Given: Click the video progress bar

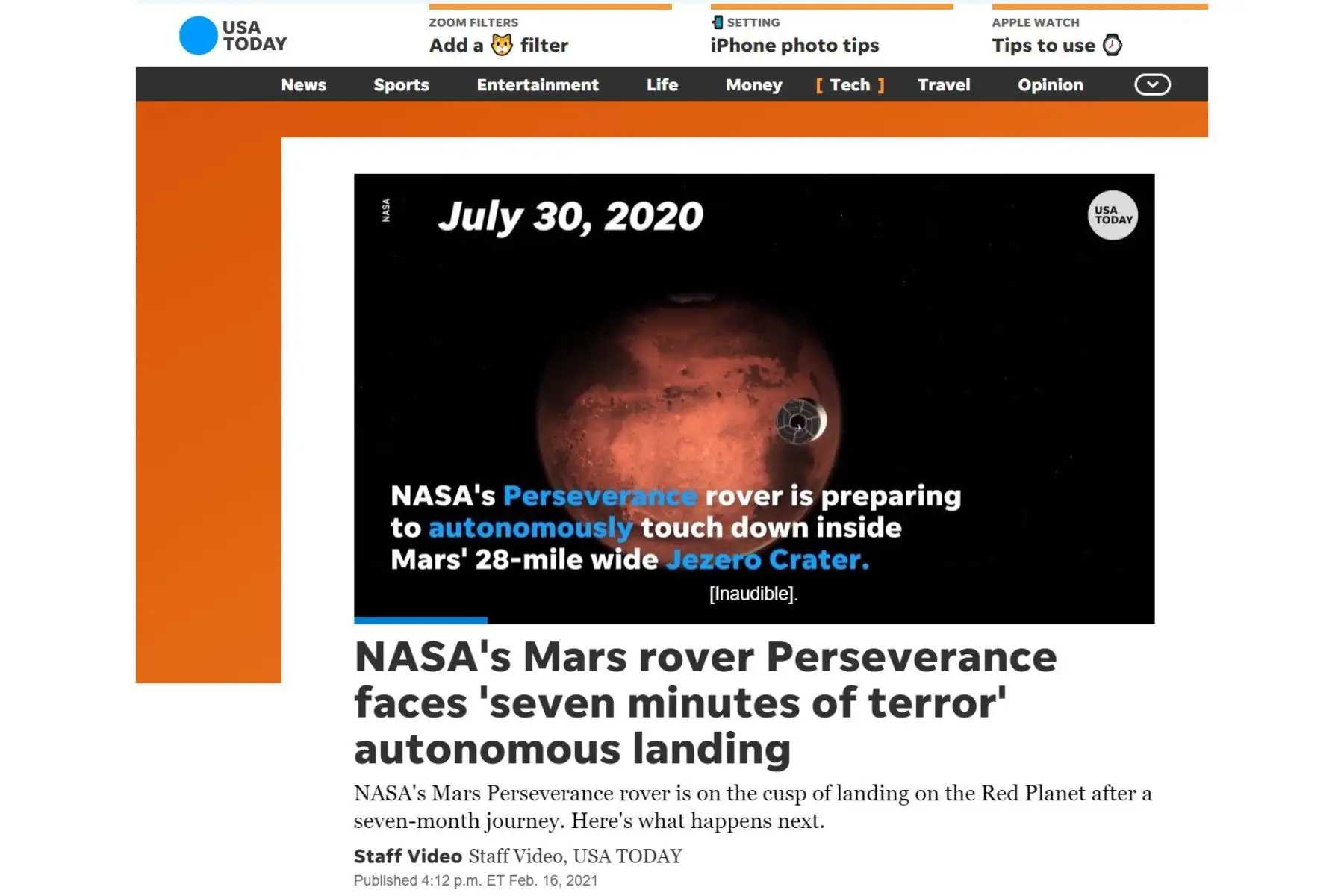Looking at the screenshot, I should [754, 620].
